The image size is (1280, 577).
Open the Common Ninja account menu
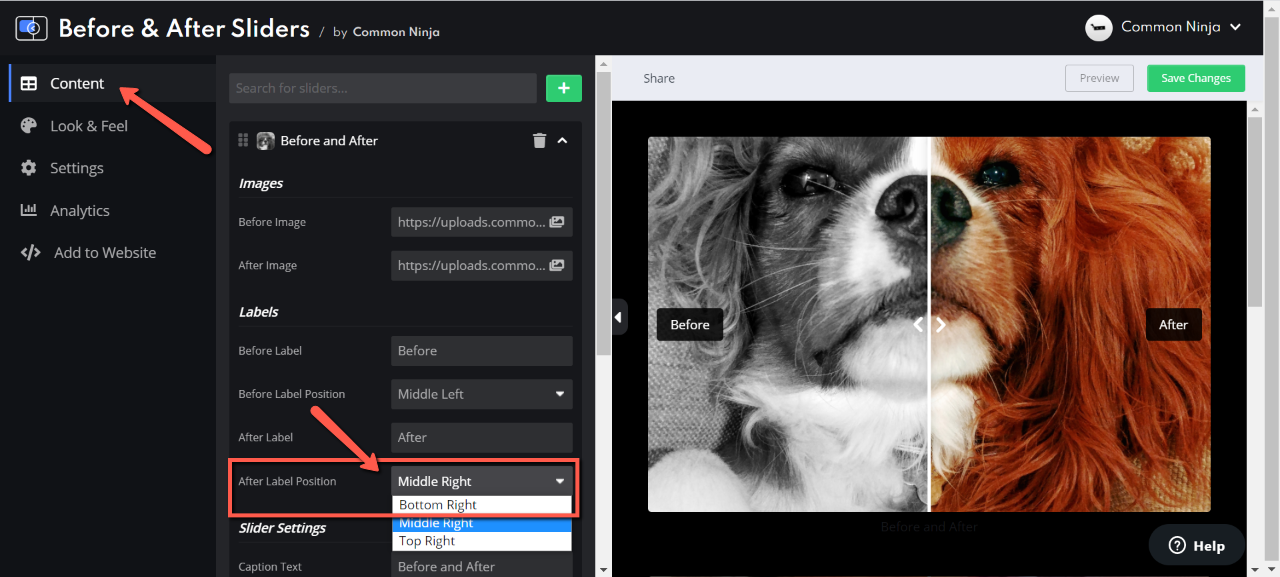(1164, 27)
